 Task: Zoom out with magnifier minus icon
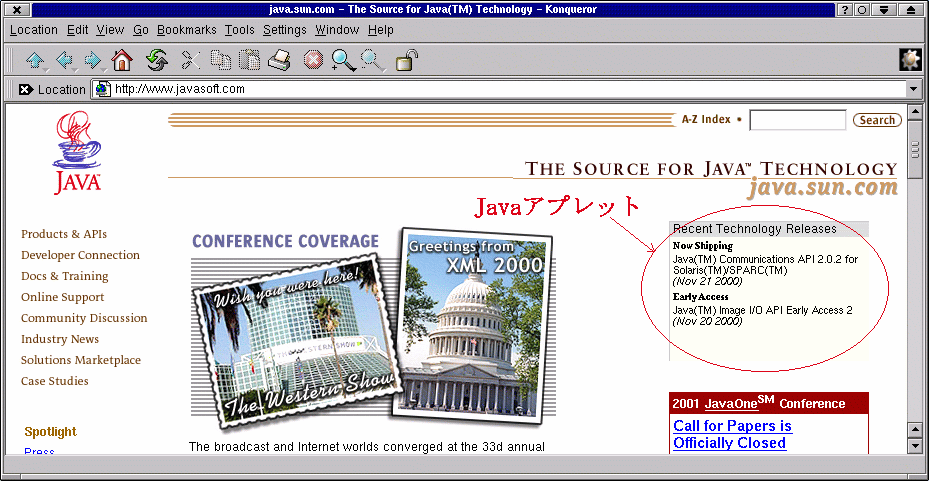pyautogui.click(x=373, y=60)
